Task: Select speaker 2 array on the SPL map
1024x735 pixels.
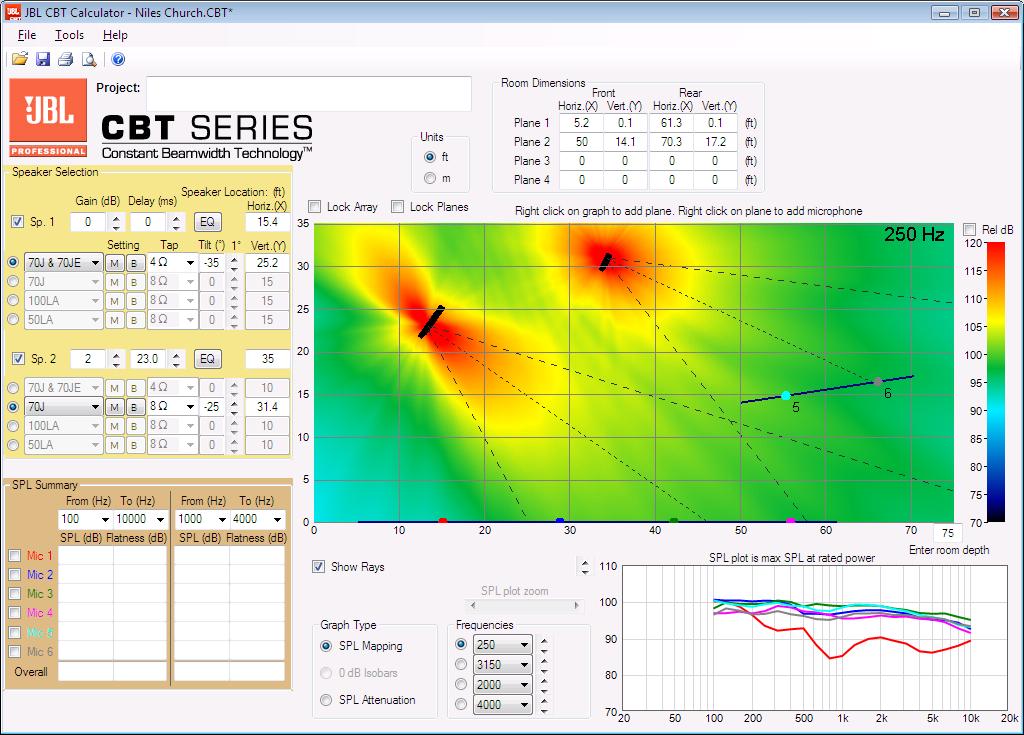Action: click(606, 262)
